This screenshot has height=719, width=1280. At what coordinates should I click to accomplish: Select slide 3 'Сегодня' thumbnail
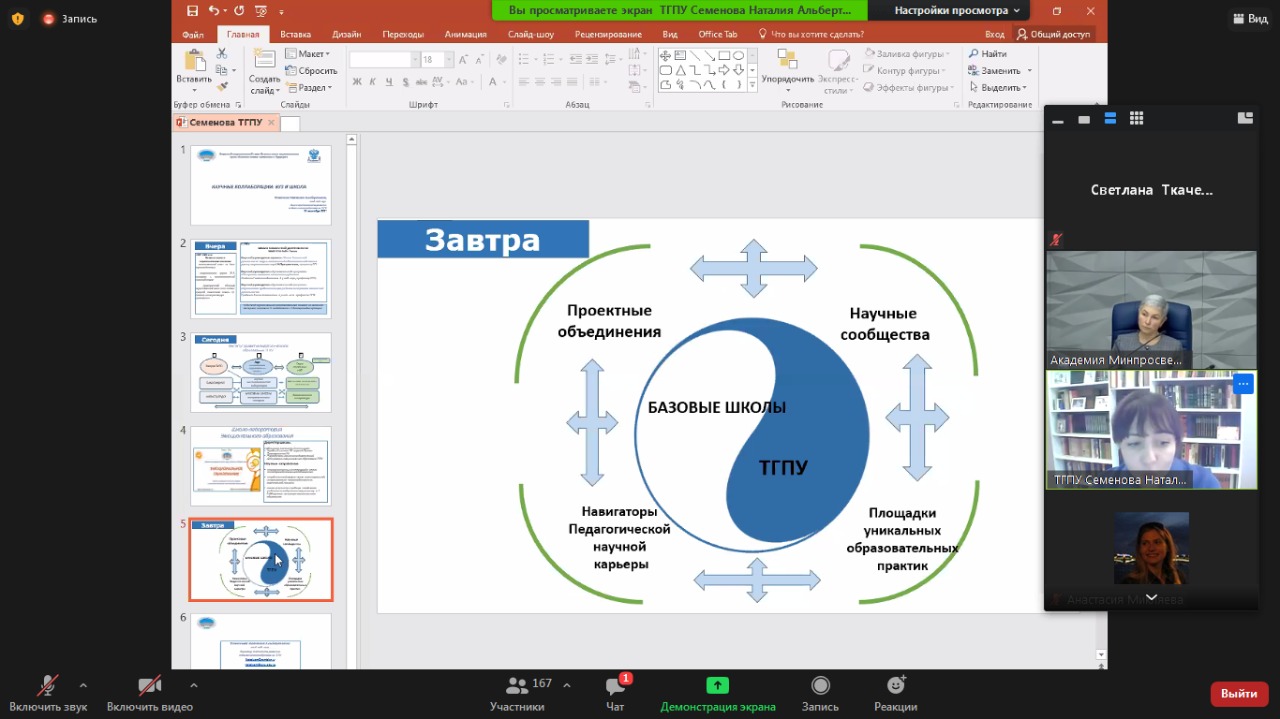coord(261,373)
